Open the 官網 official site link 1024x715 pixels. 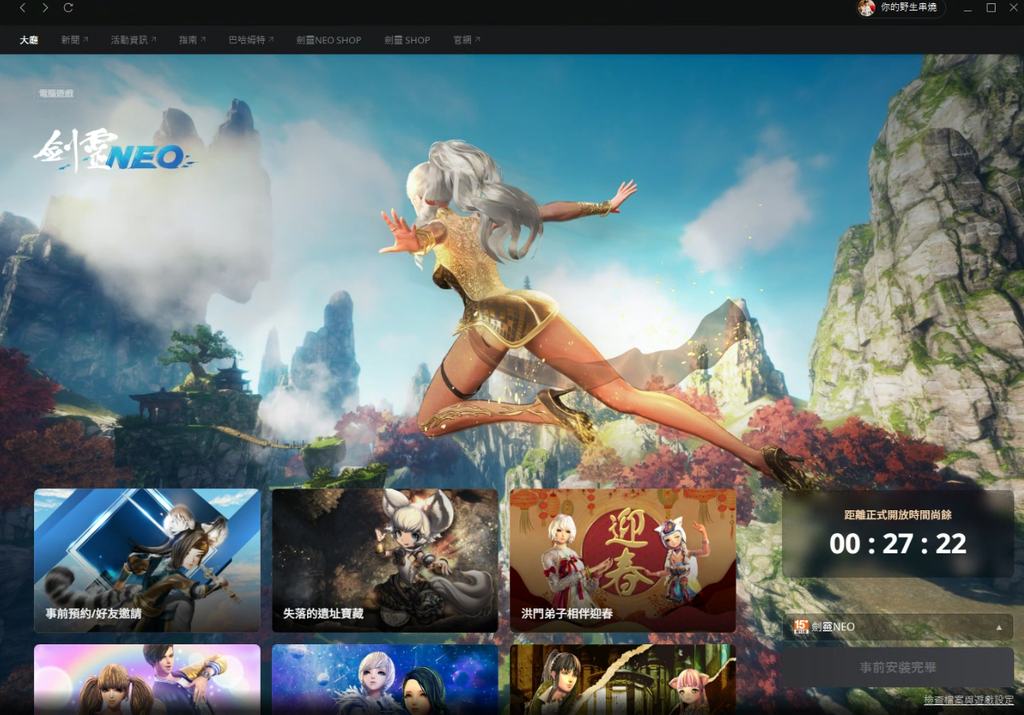(466, 40)
